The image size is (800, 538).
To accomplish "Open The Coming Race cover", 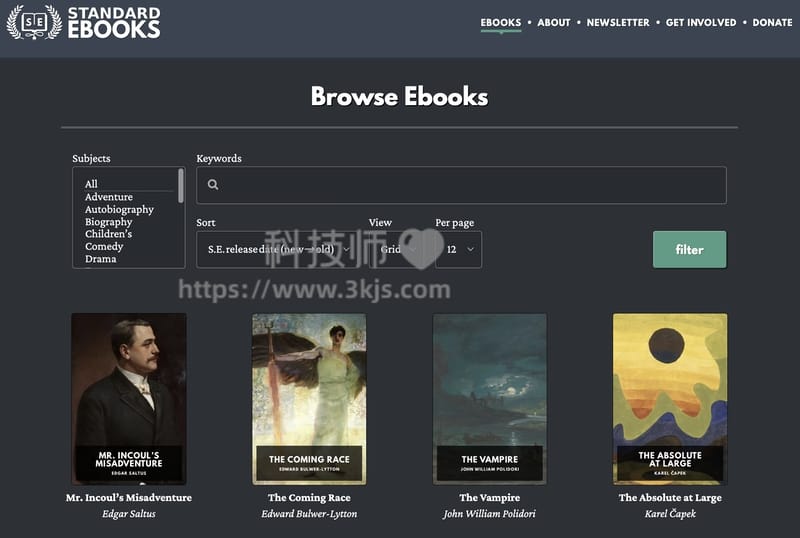I will pyautogui.click(x=309, y=399).
